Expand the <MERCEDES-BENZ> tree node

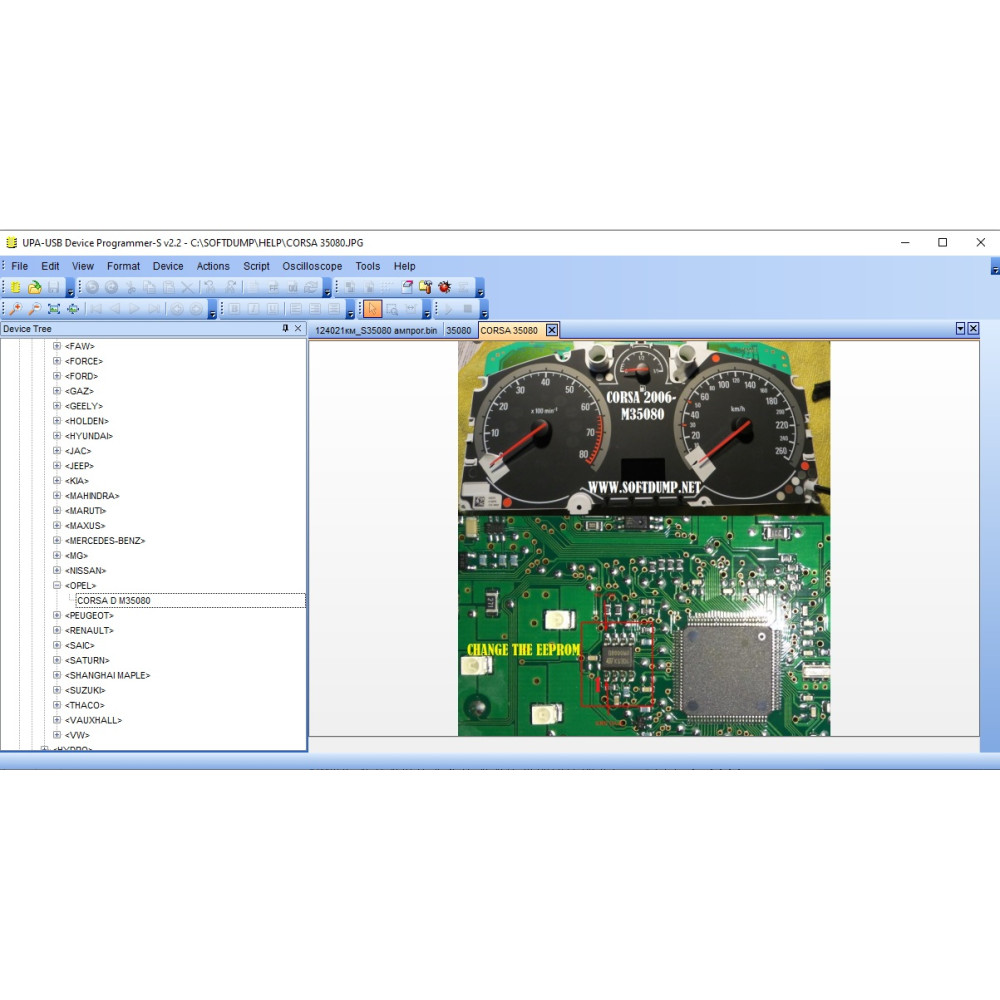[57, 540]
